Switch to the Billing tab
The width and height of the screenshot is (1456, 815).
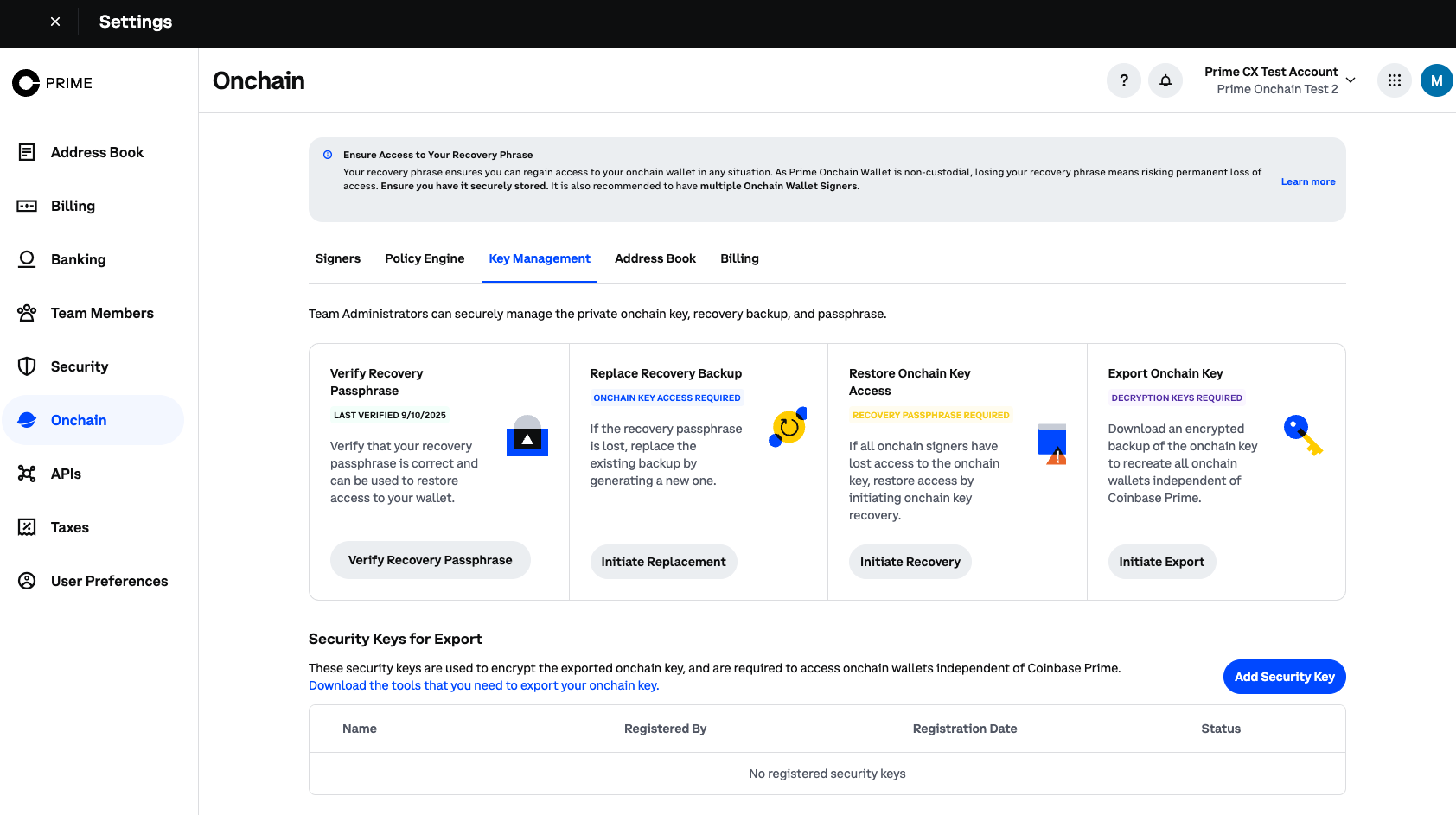(739, 258)
